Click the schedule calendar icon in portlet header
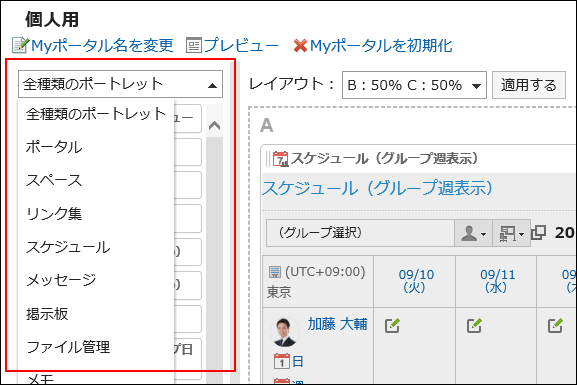Screen dimensions: 577x385 pos(280,159)
